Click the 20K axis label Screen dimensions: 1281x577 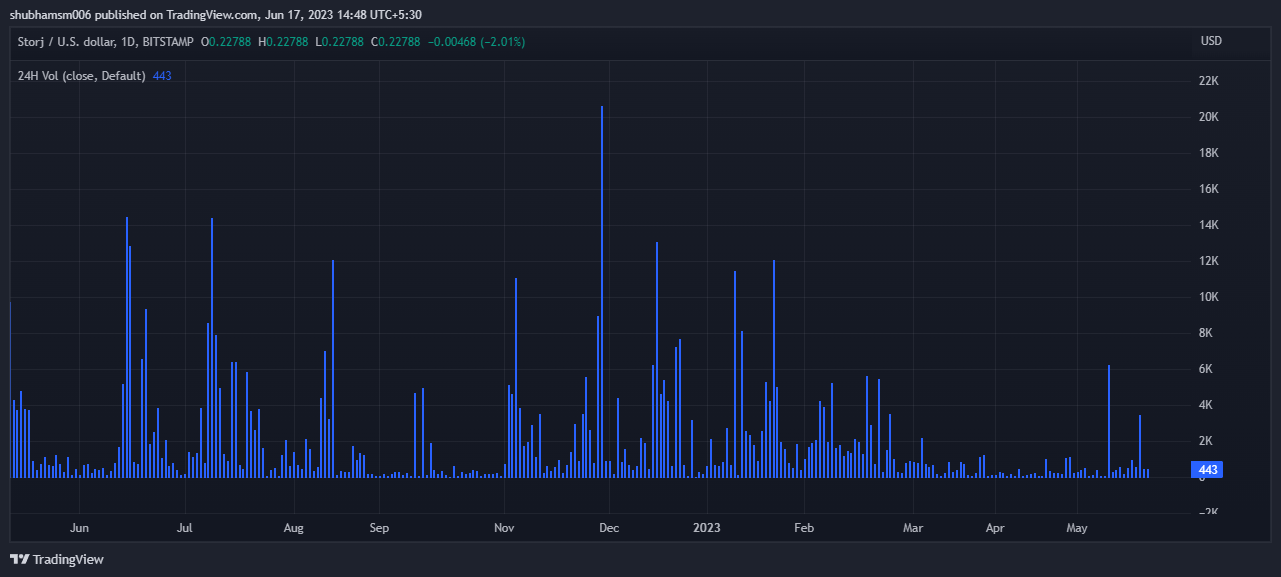(x=1208, y=117)
